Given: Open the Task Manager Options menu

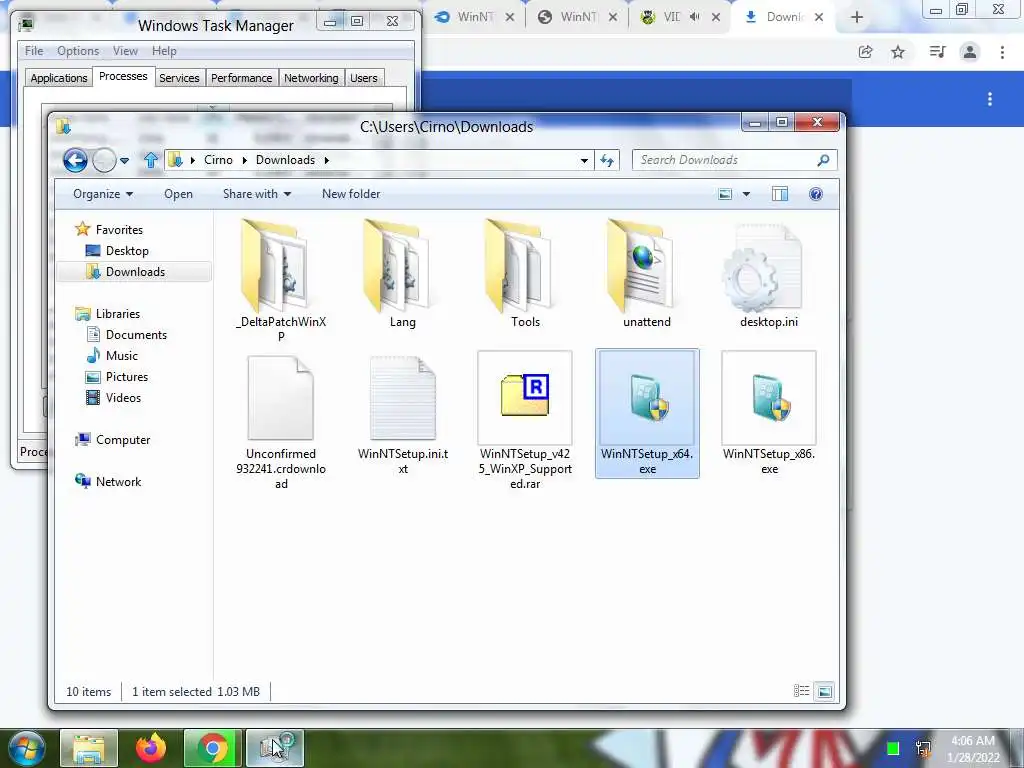Looking at the screenshot, I should (78, 51).
